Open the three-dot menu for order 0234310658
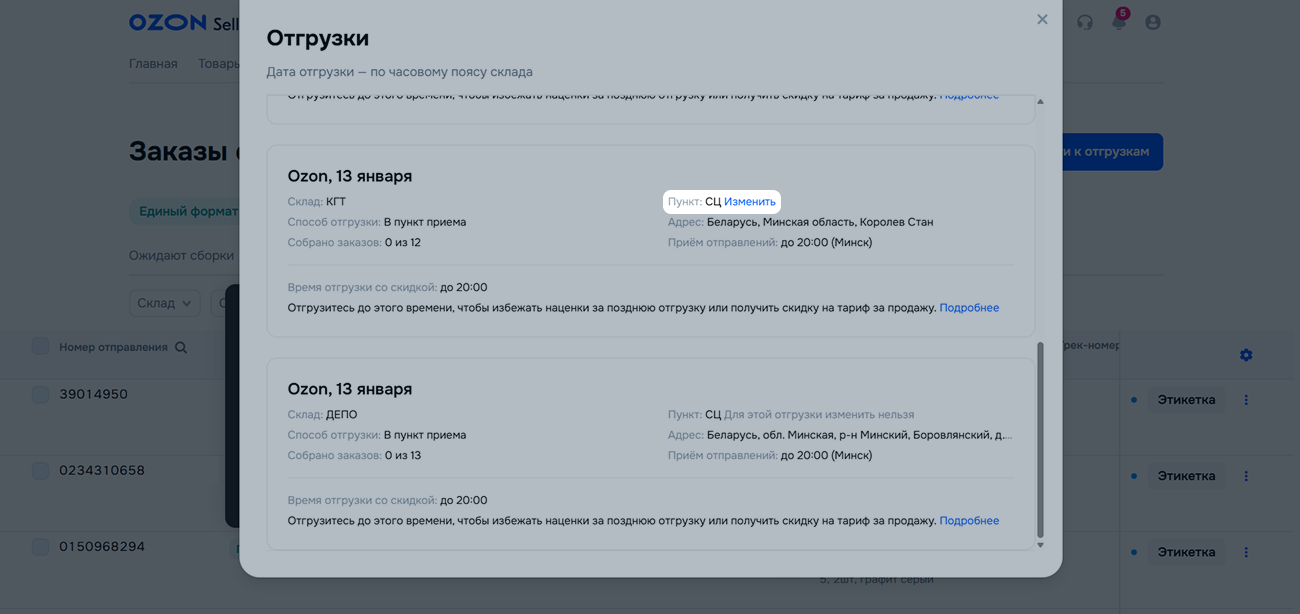Viewport: 1300px width, 614px height. 1246,476
